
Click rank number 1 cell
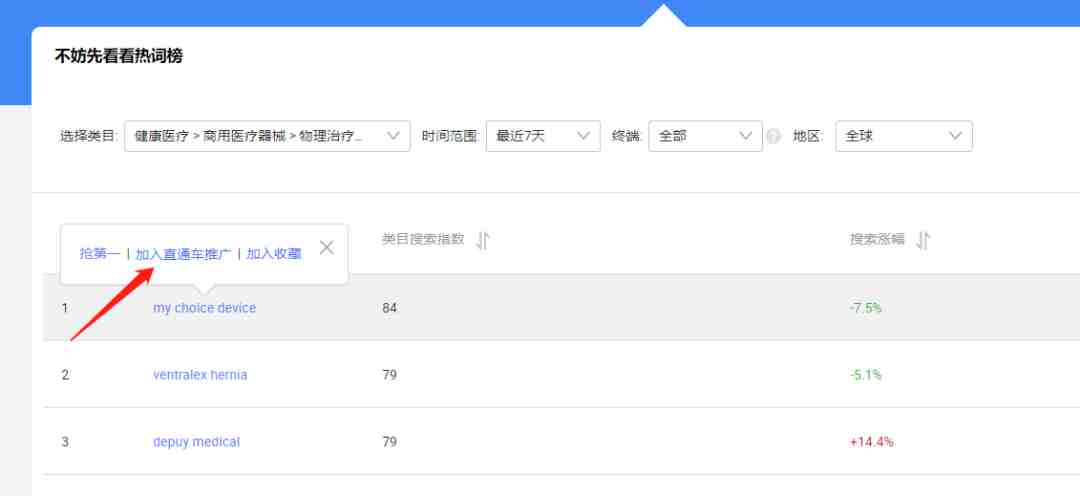tap(65, 308)
